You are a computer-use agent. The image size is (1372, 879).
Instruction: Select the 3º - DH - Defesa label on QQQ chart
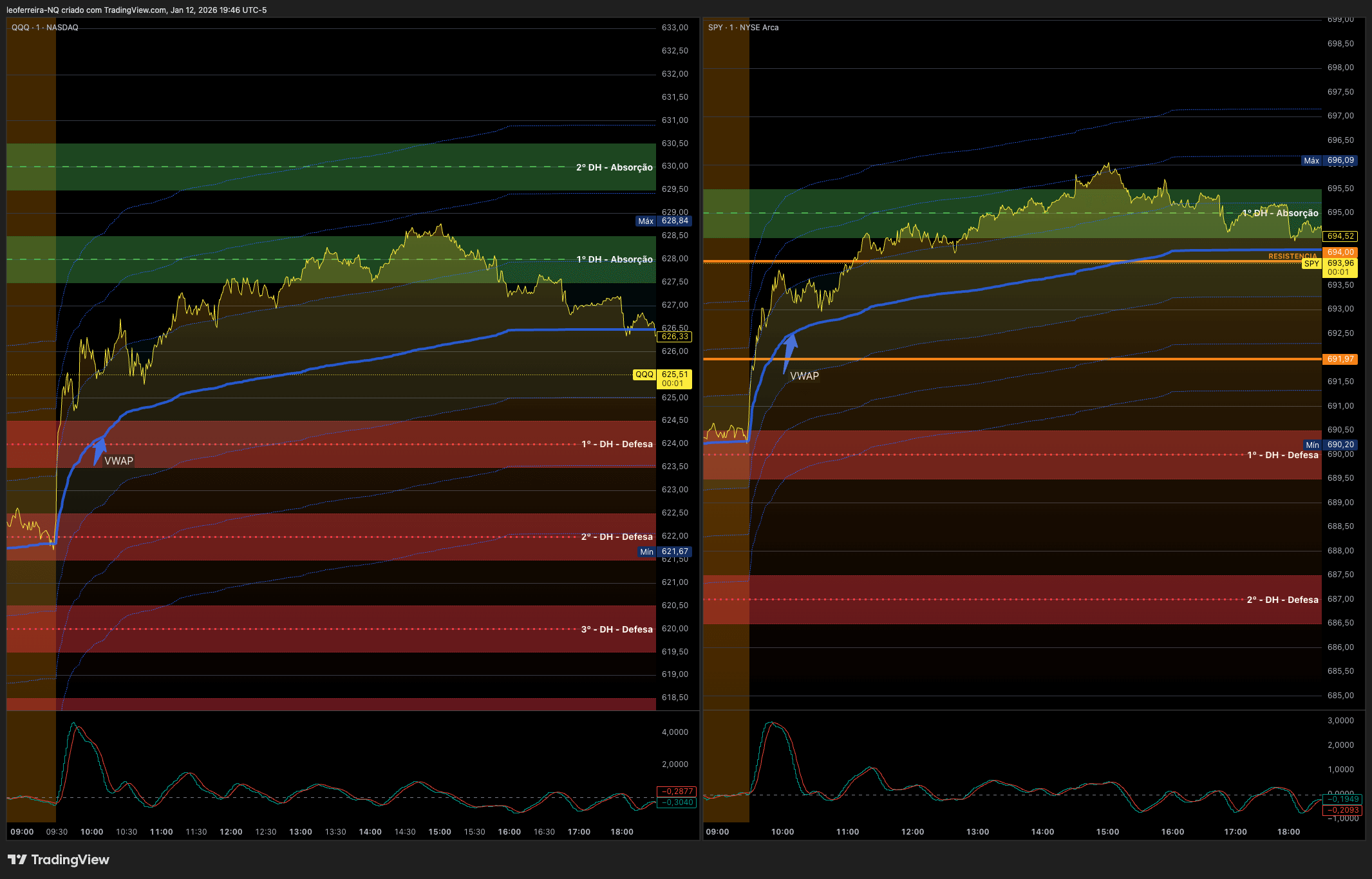coord(617,629)
